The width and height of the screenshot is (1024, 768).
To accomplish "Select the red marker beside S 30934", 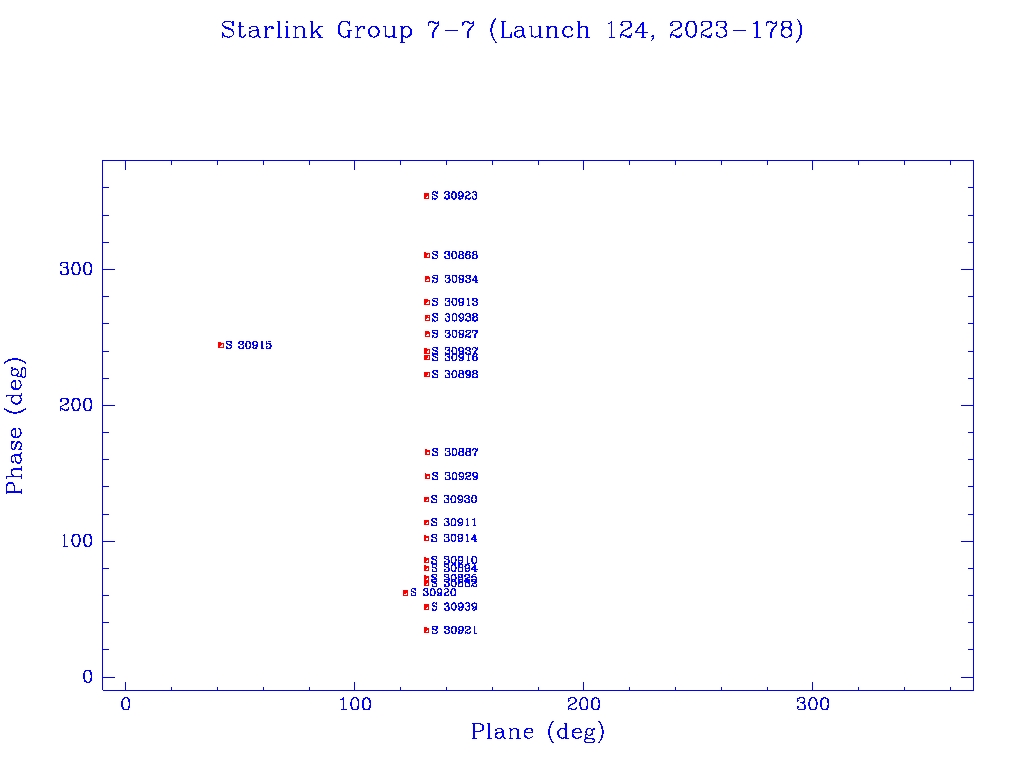I will pos(427,280).
